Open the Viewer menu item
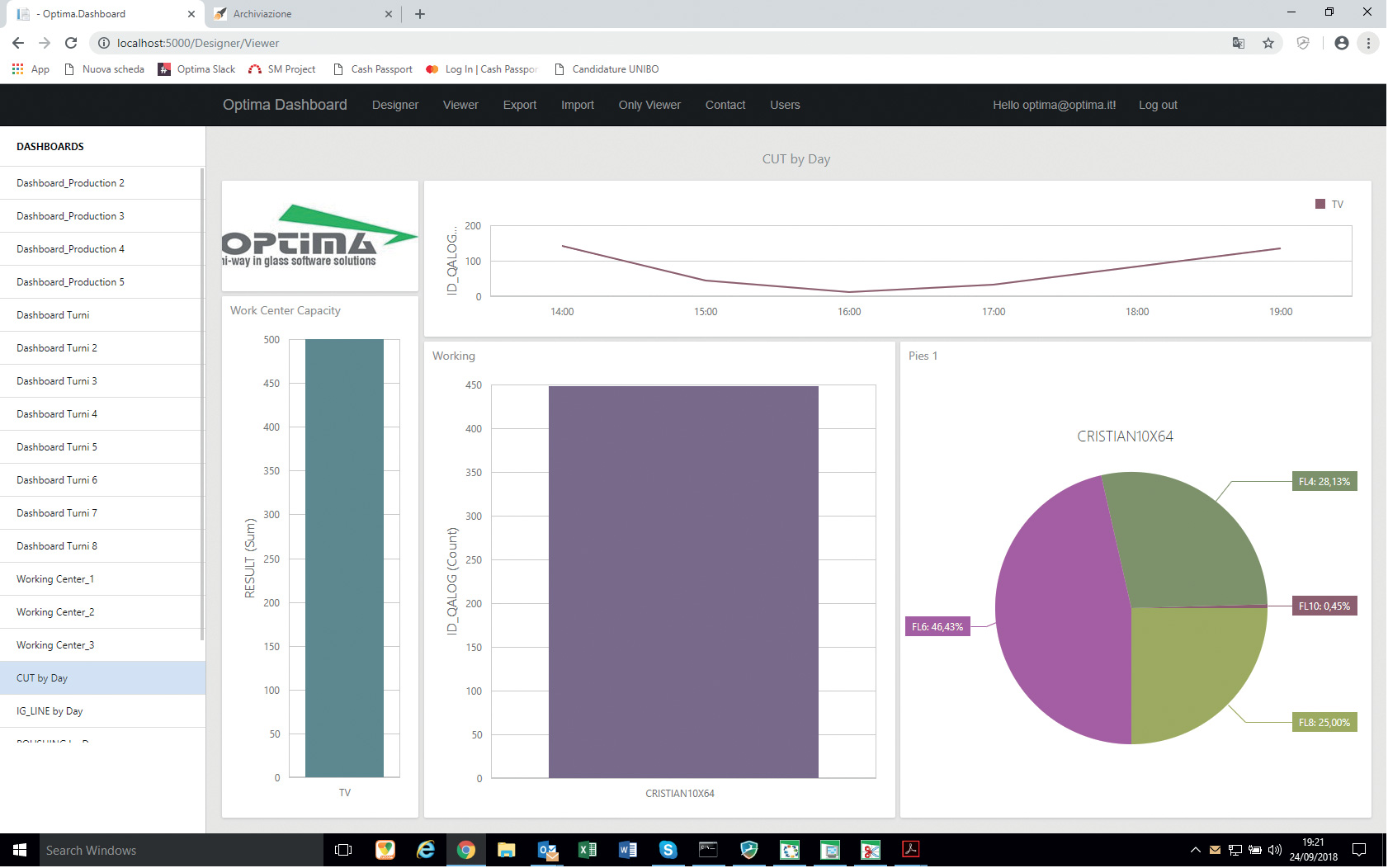1388x868 pixels. (460, 105)
